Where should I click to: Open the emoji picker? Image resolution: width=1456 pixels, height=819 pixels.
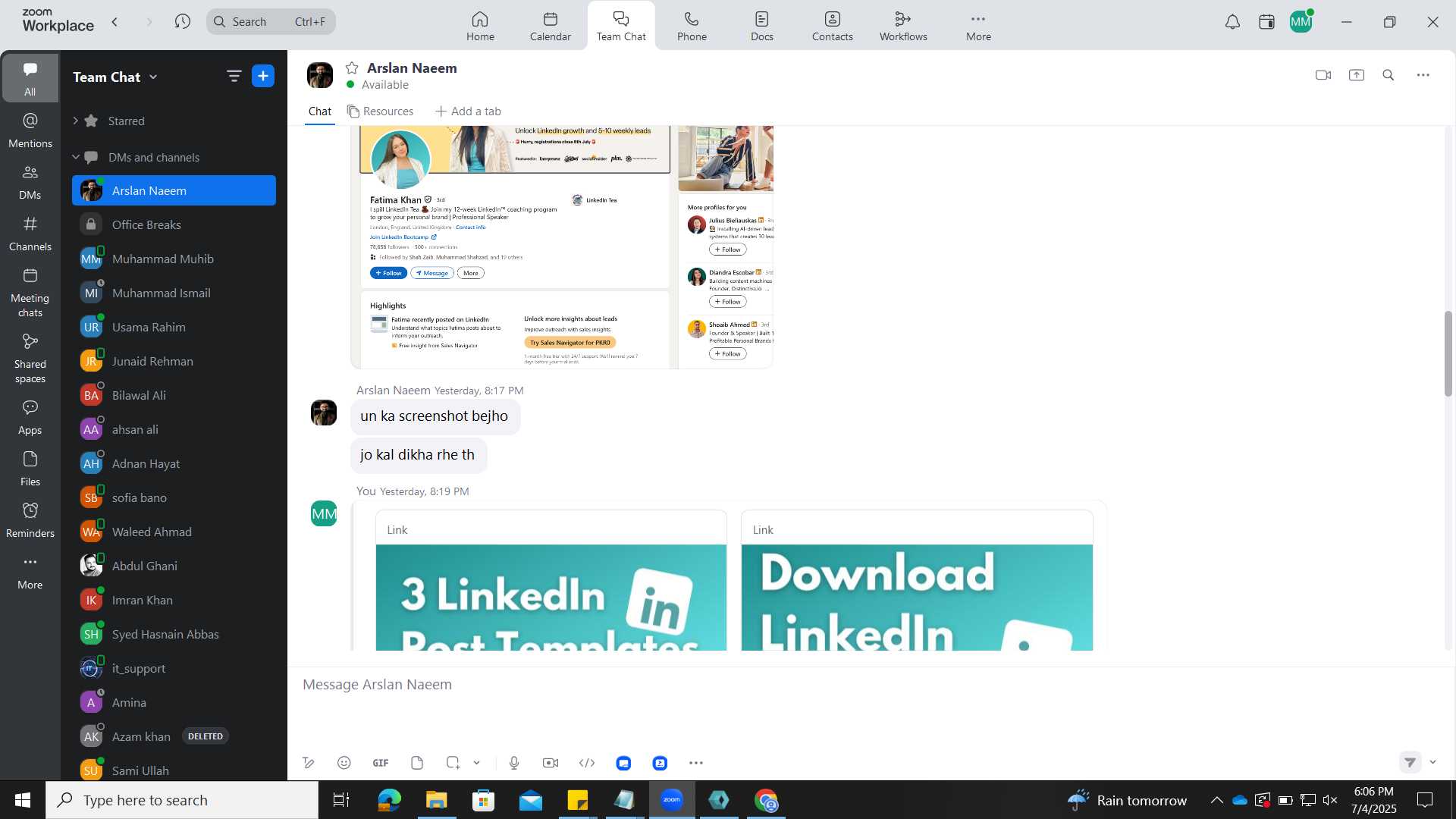344,763
